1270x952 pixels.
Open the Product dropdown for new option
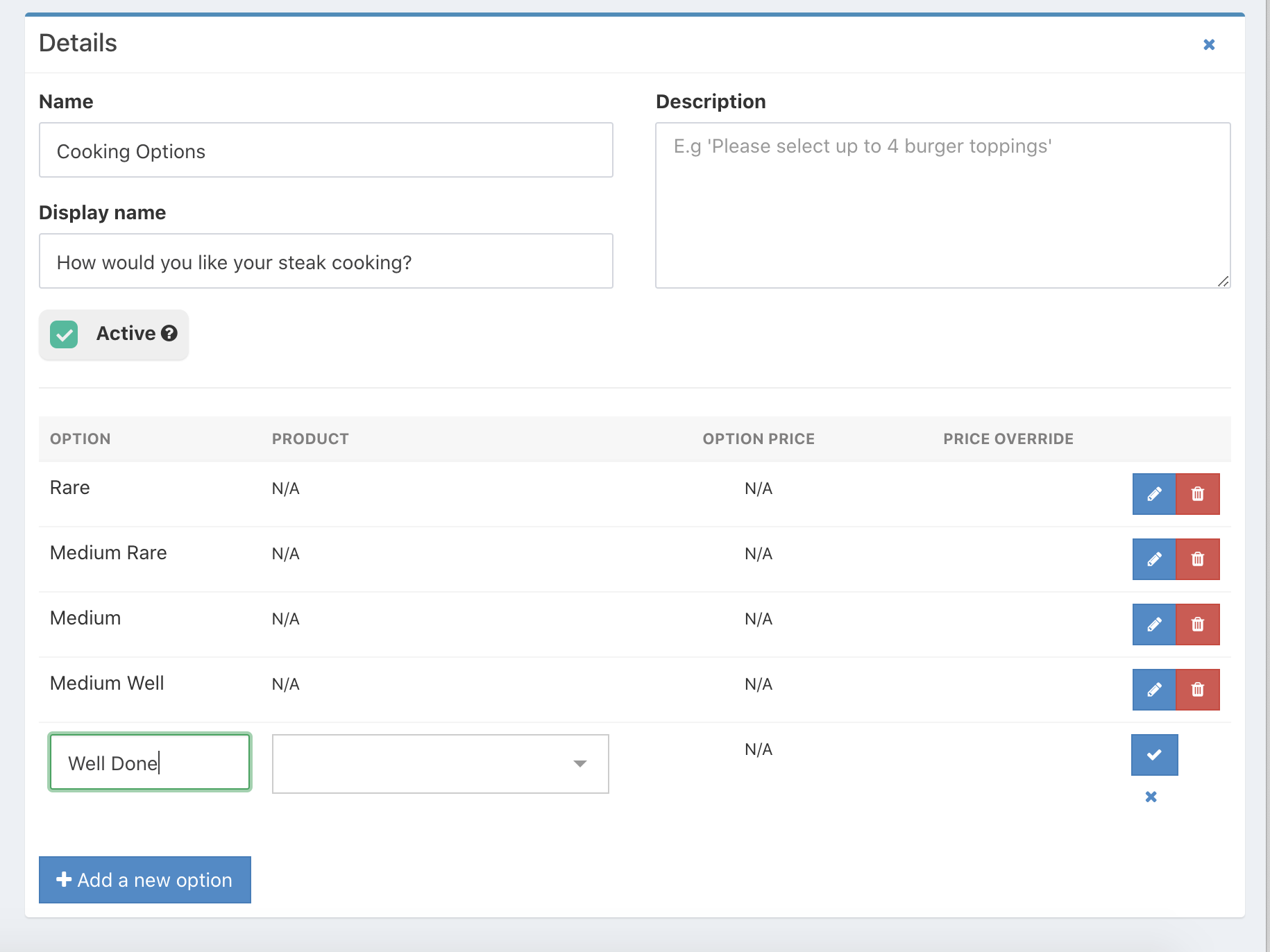[440, 764]
